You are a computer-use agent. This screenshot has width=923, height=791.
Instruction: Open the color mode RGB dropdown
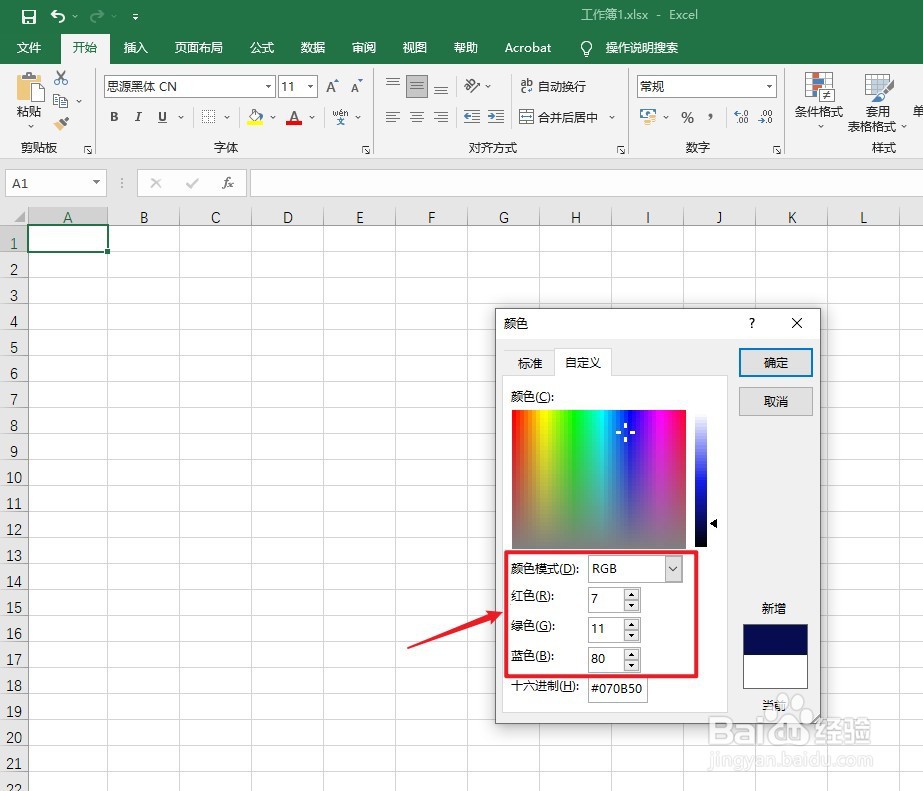[673, 569]
